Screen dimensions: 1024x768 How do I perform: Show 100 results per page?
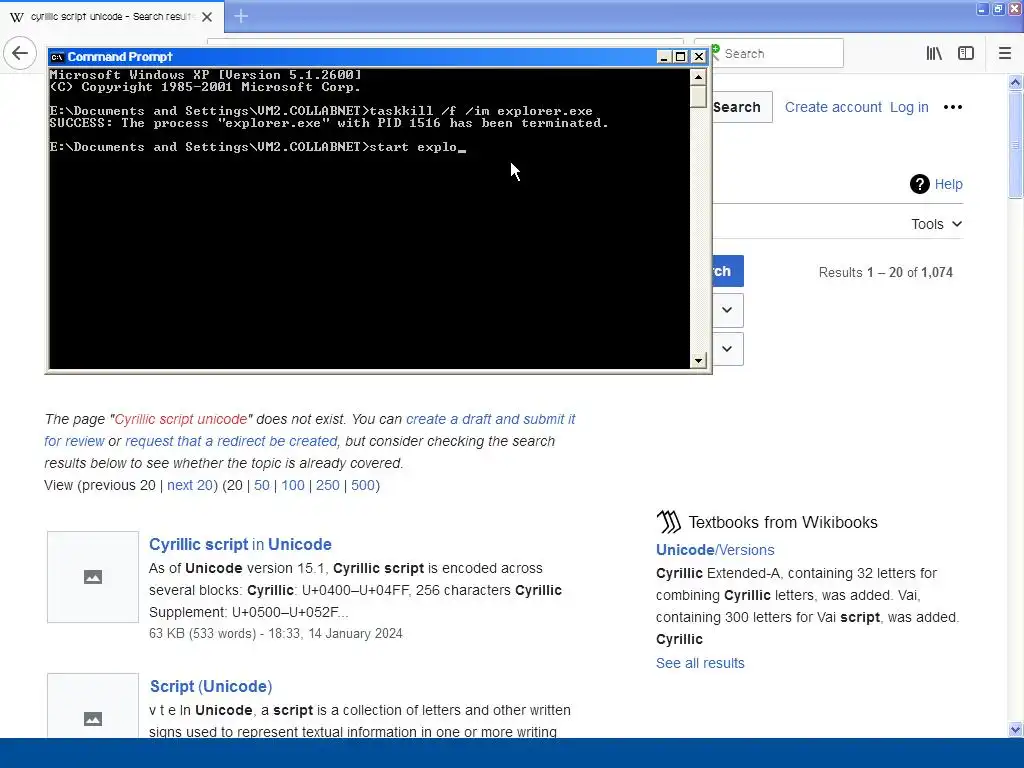point(293,485)
